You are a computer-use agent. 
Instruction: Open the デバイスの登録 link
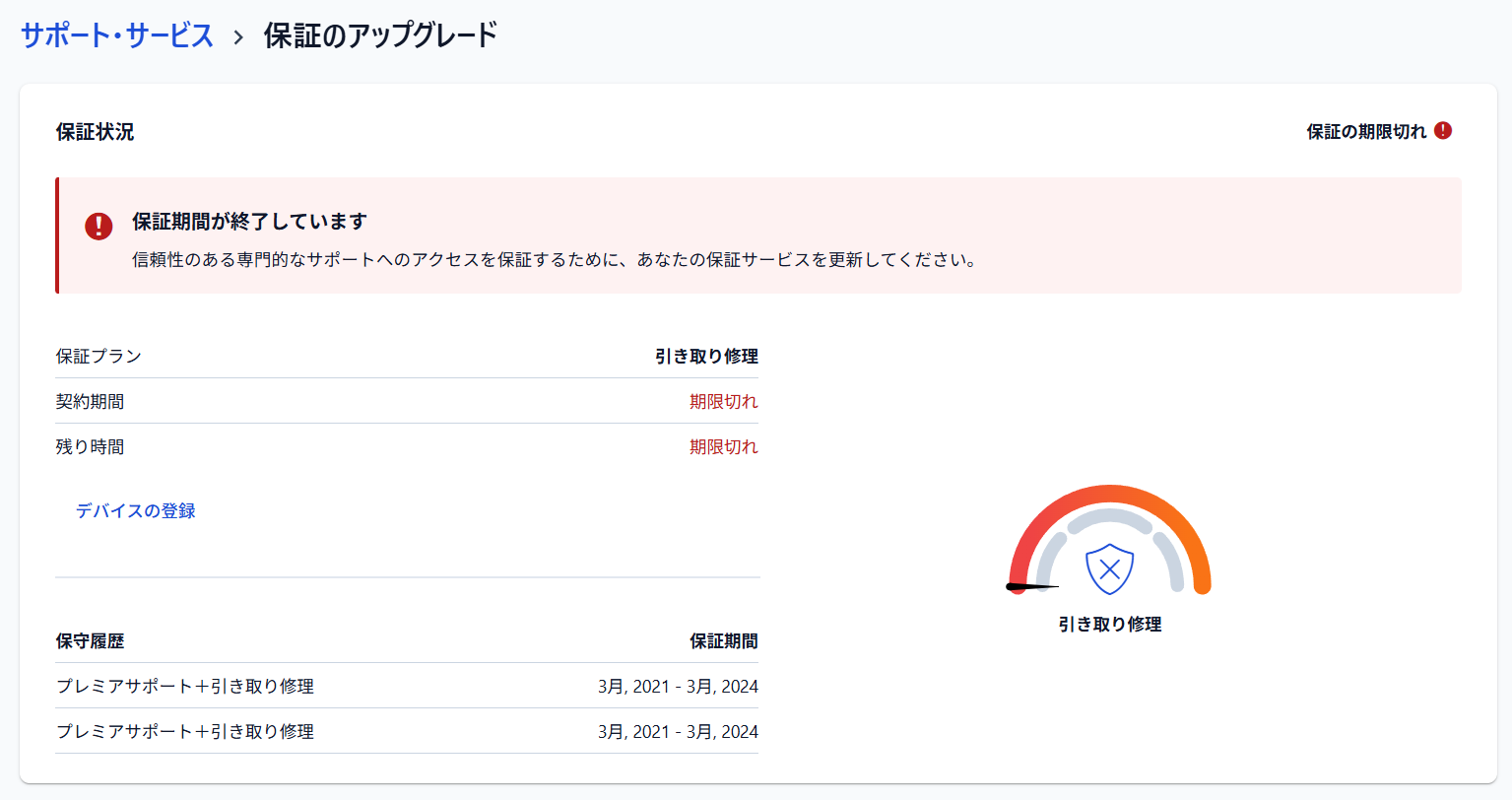[x=136, y=510]
